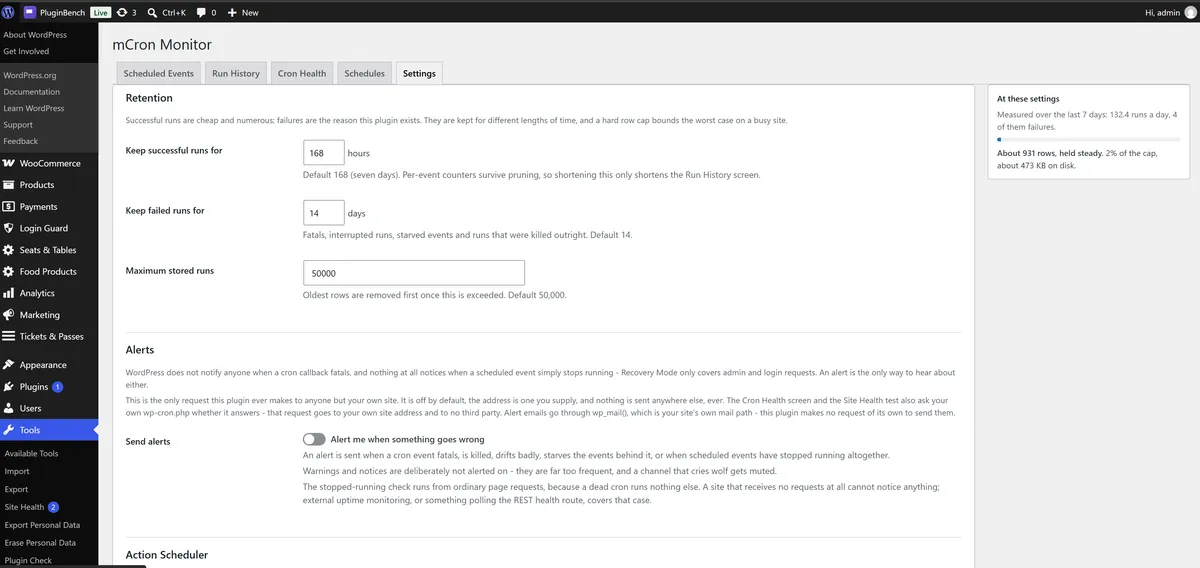Viewport: 1200px width, 568px height.
Task: Click the Tickets & Passes sidebar icon
Action: (x=9, y=336)
